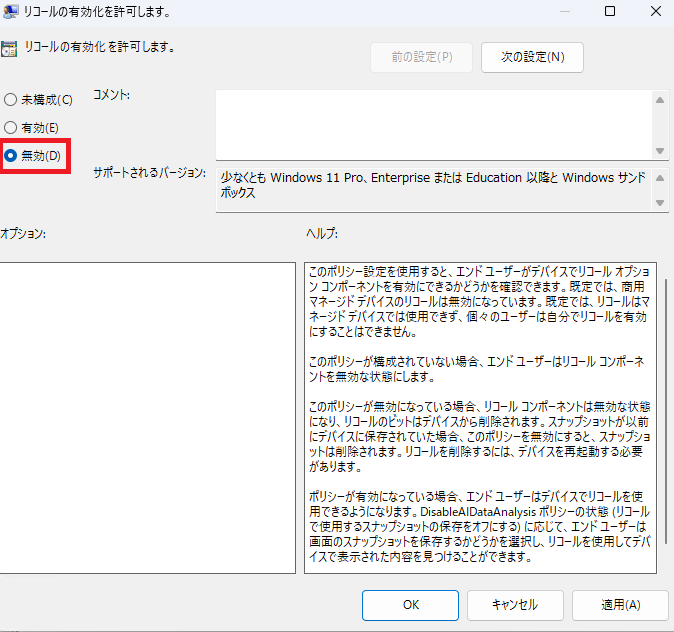Click the heading リコールの有効化を許可します。 below title bar
This screenshot has width=674, height=632.
coord(100,47)
